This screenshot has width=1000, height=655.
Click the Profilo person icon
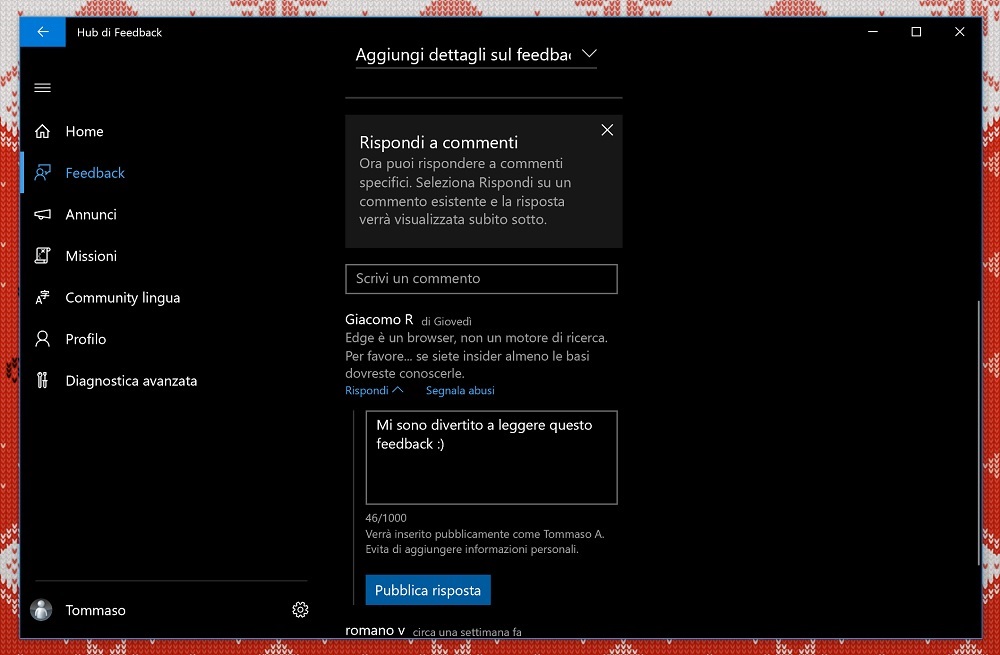click(43, 339)
